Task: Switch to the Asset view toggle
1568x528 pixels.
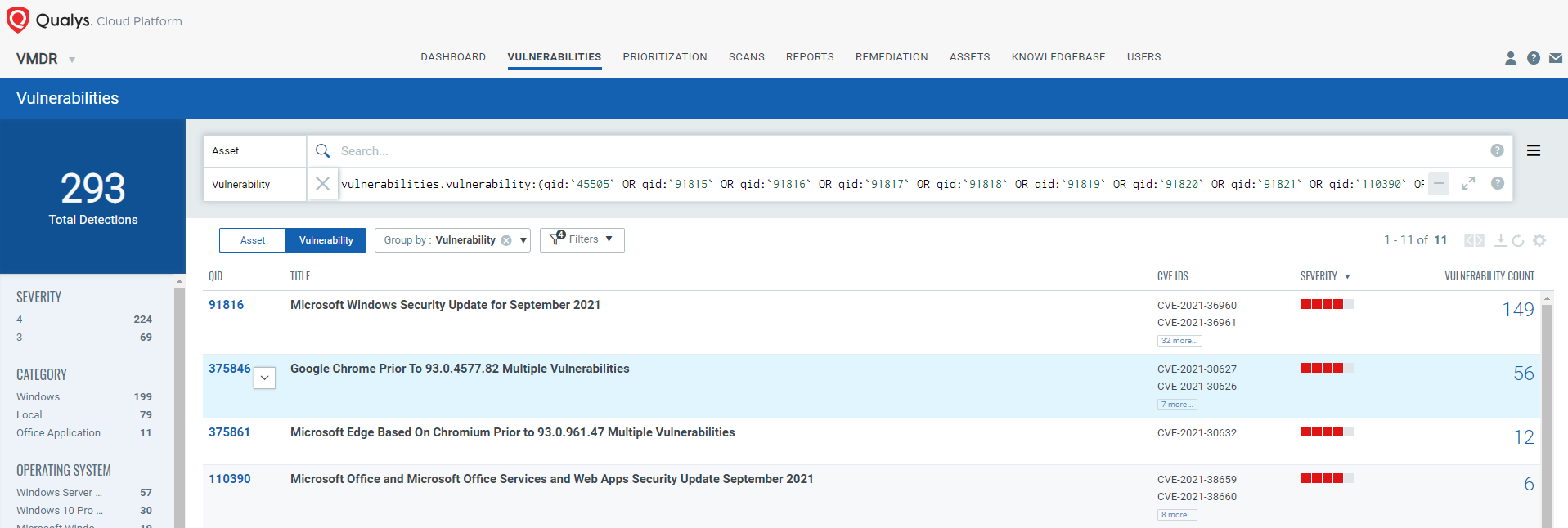Action: 253,240
